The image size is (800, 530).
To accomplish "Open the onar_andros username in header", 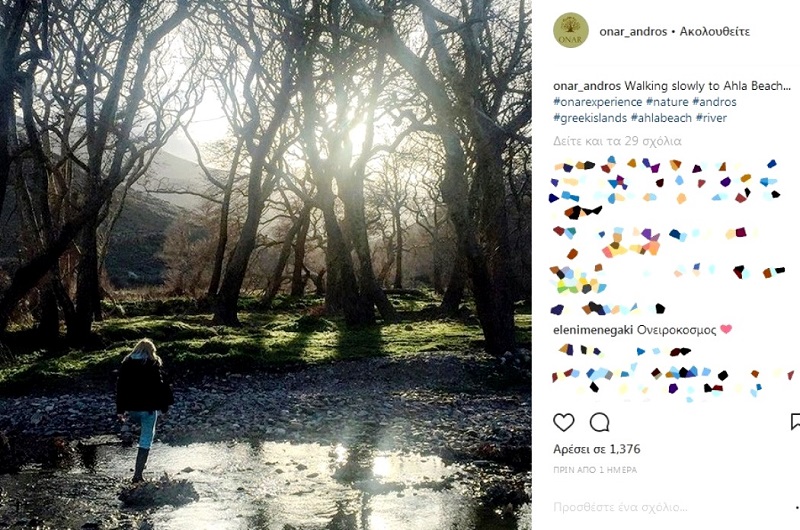I will [633, 31].
